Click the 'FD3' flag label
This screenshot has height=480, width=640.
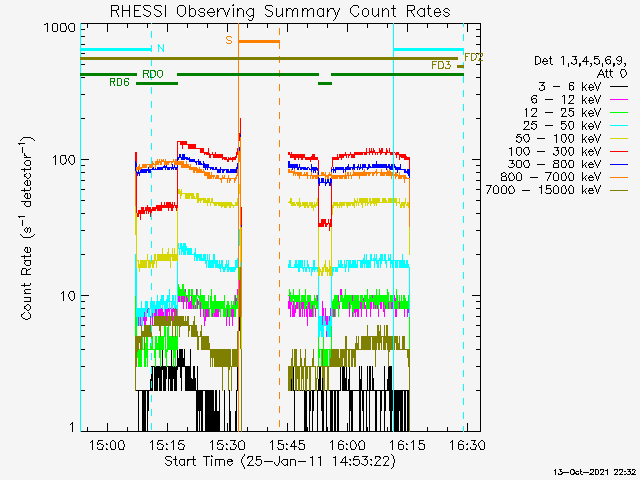click(442, 66)
